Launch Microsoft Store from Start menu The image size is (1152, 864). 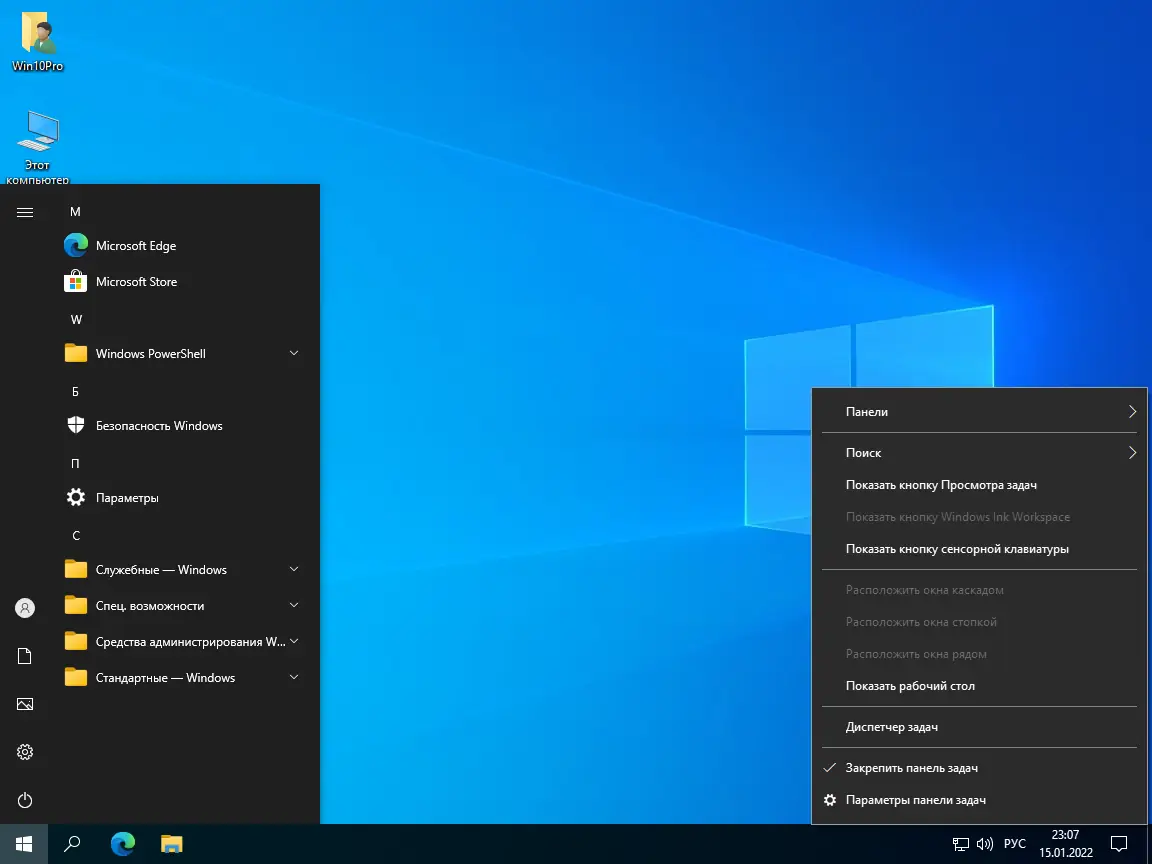pyautogui.click(x=136, y=282)
